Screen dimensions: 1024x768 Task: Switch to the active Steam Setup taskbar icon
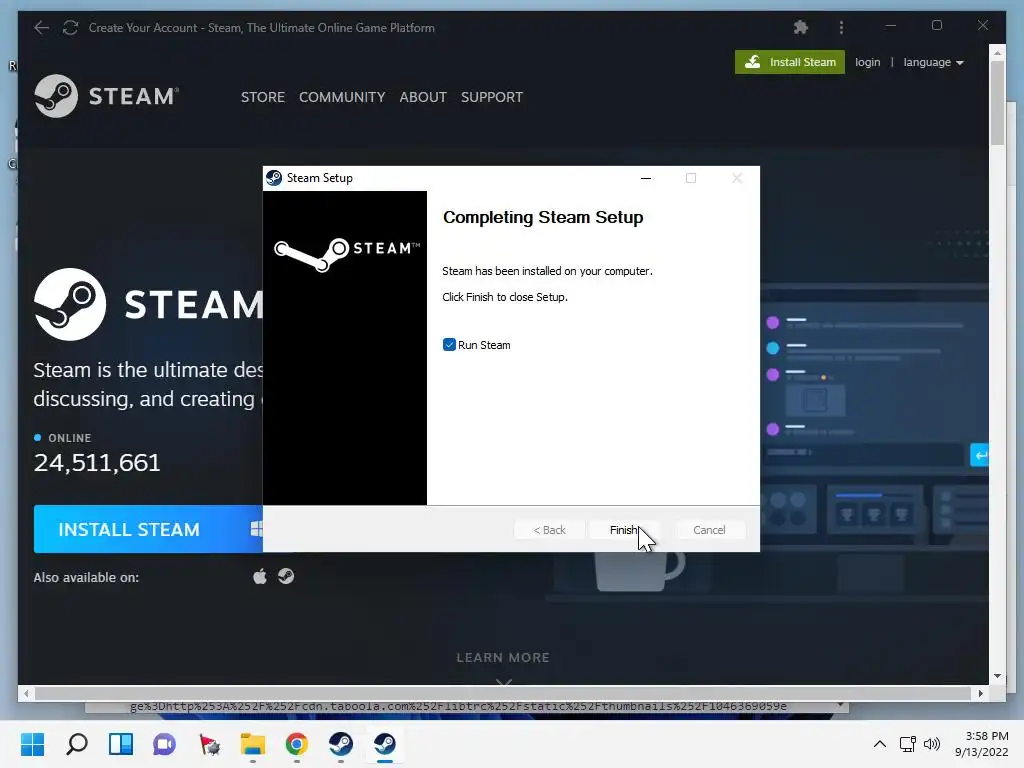point(385,744)
